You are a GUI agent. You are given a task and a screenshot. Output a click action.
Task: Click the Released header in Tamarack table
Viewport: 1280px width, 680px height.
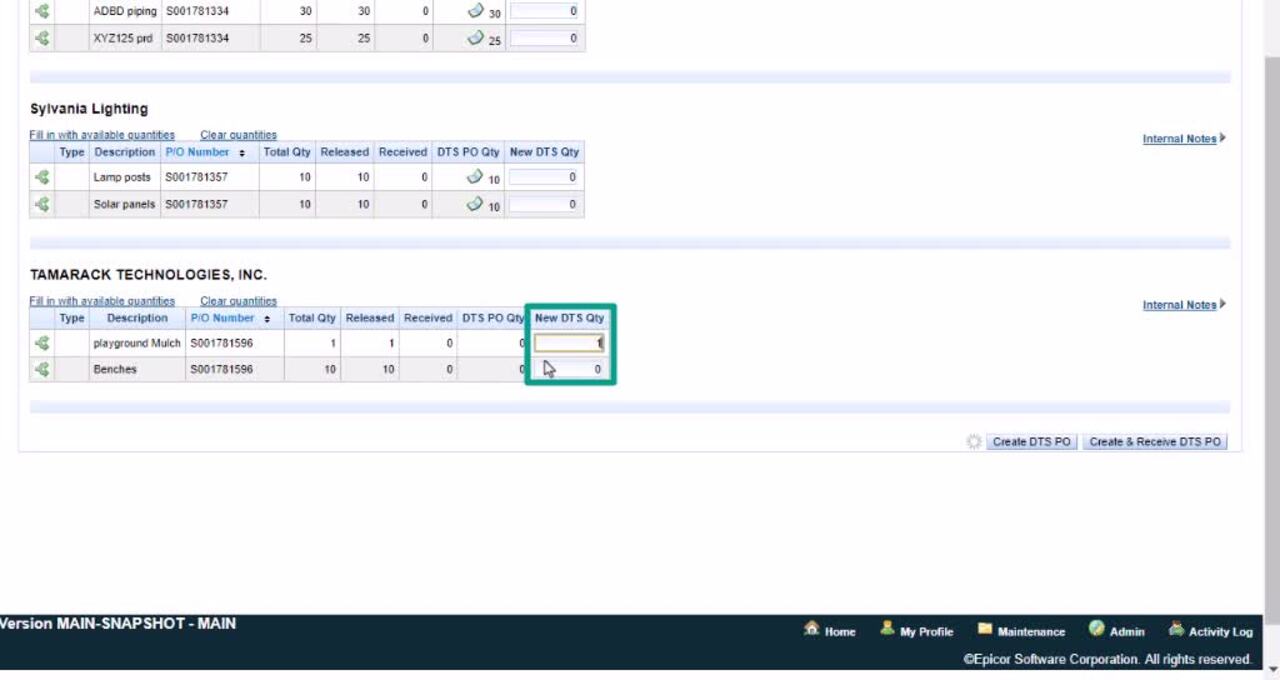pyautogui.click(x=370, y=318)
